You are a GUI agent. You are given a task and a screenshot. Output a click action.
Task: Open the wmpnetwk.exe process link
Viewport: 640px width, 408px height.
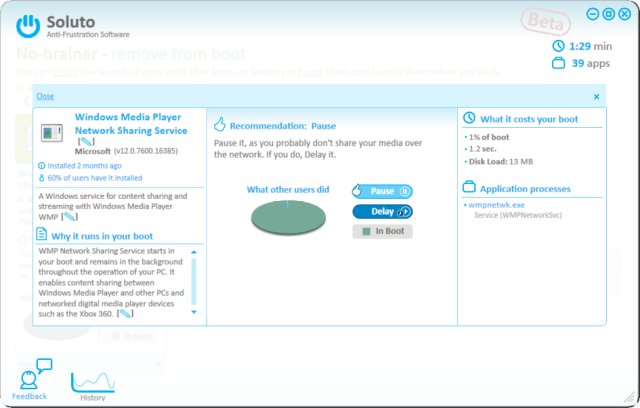click(496, 205)
